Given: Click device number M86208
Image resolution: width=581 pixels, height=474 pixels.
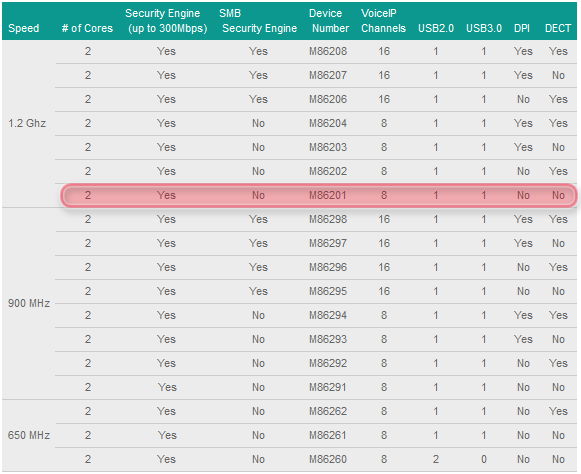Looking at the screenshot, I should pos(328,51).
